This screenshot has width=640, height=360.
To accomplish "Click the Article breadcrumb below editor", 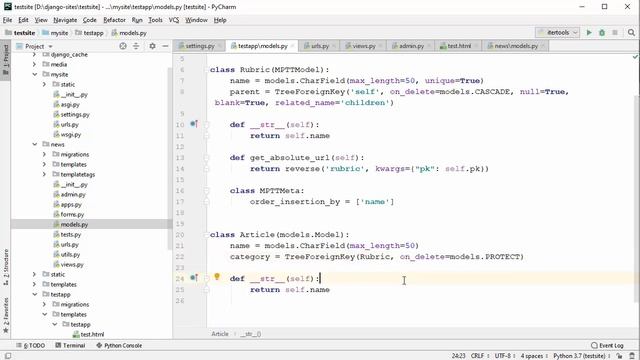I will click(x=220, y=334).
